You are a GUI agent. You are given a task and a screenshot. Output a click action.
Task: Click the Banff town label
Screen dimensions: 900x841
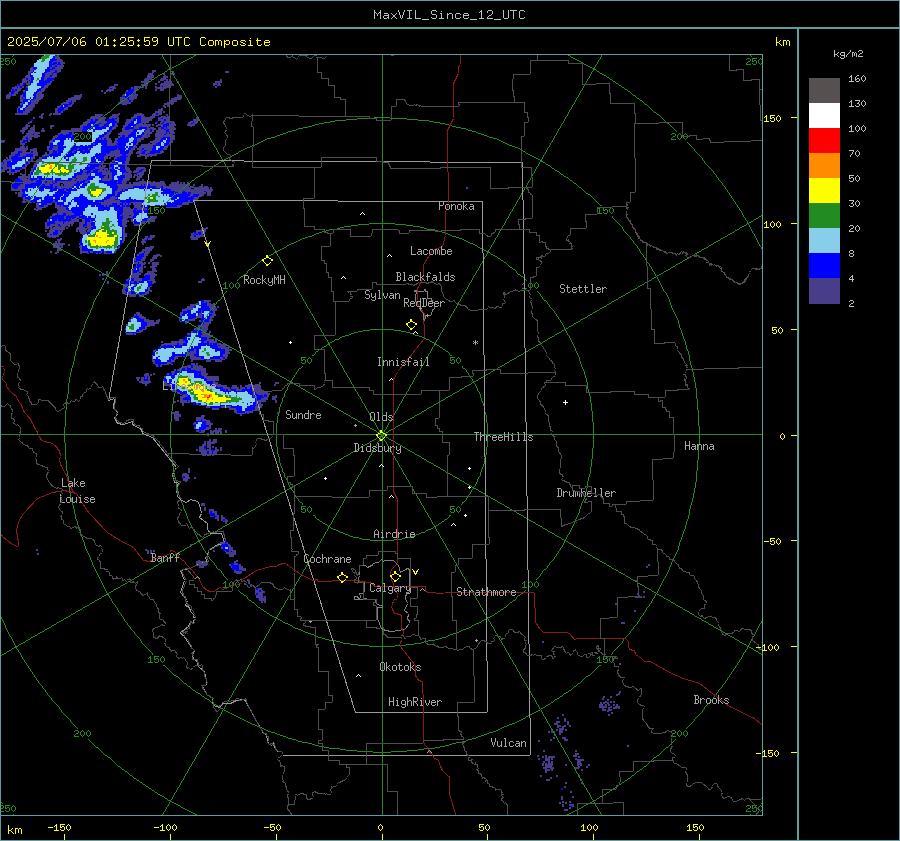click(165, 558)
